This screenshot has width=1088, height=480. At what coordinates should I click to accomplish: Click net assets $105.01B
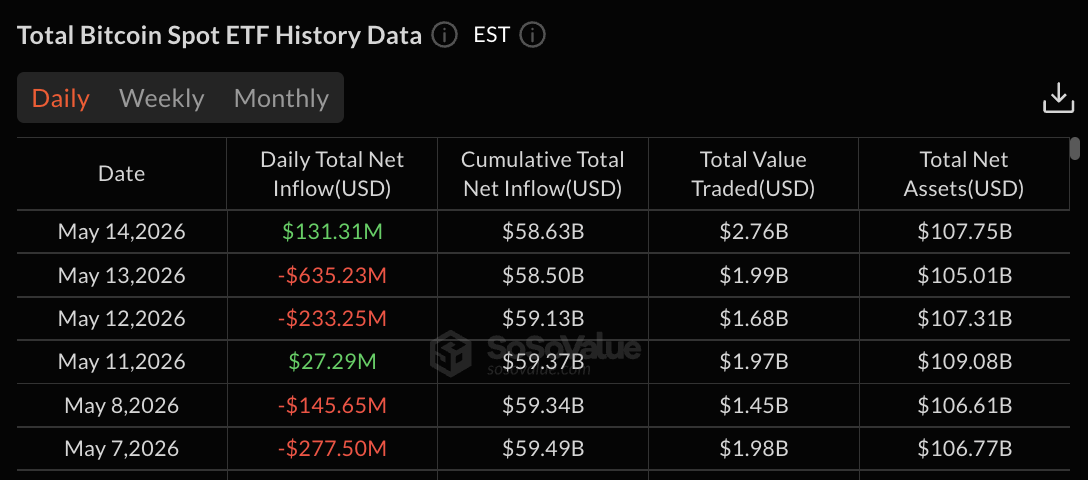(x=964, y=275)
